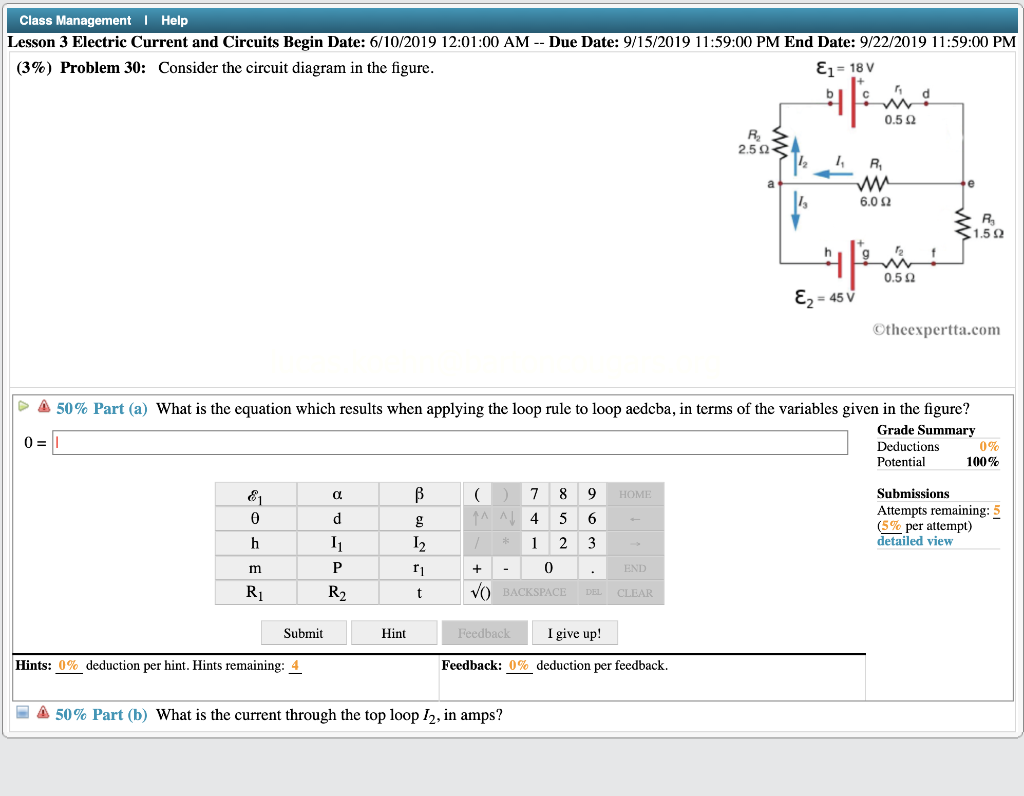Click the I give up! button
This screenshot has height=796, width=1024.
(x=574, y=632)
